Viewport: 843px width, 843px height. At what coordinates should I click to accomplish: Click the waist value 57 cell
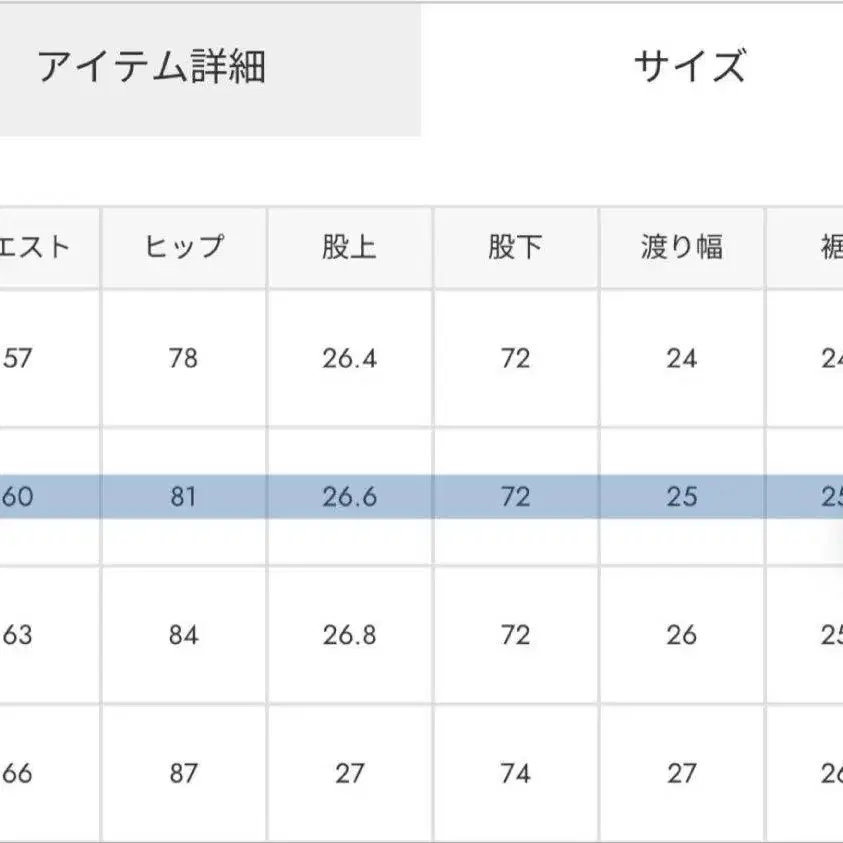(19, 358)
